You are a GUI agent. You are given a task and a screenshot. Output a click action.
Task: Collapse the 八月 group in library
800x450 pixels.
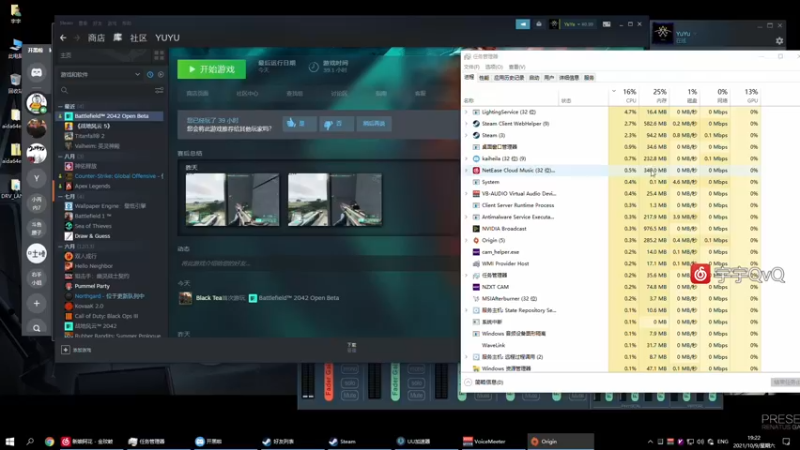60,156
